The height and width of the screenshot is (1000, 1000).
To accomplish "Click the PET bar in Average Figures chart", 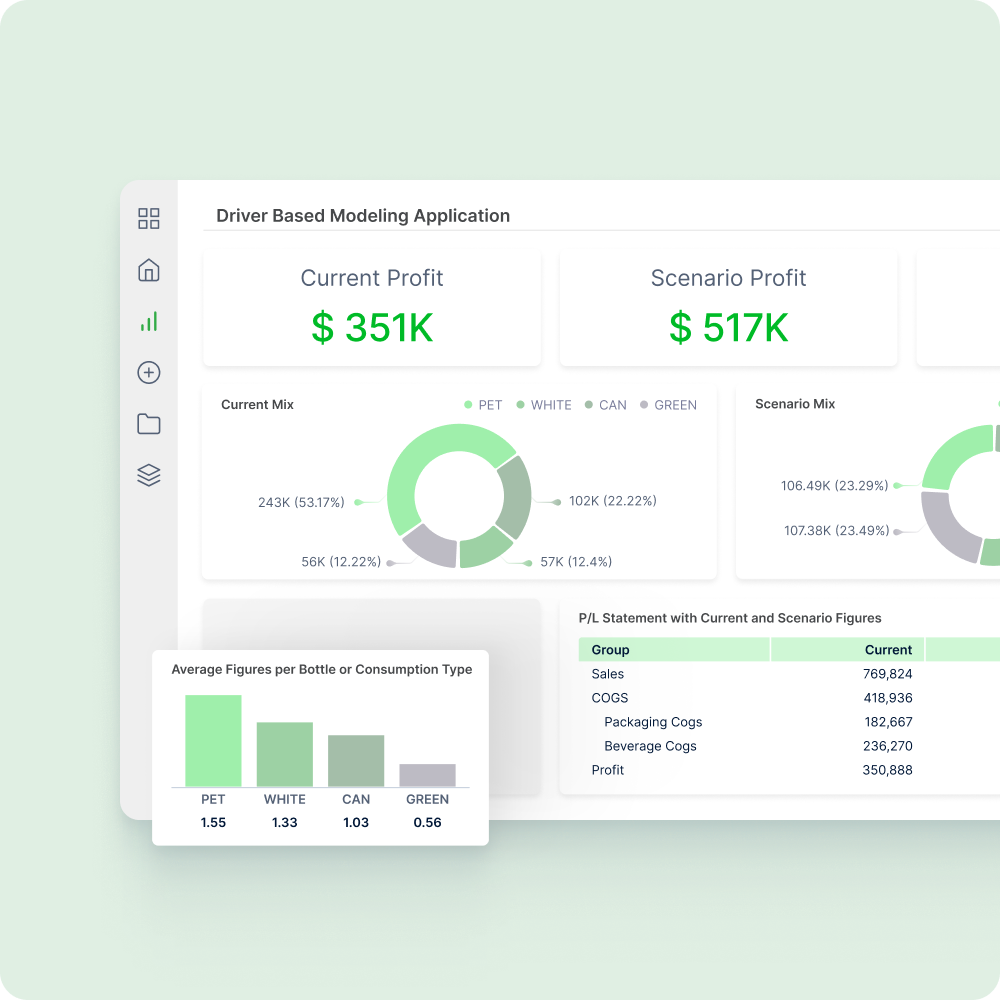I will click(x=212, y=740).
